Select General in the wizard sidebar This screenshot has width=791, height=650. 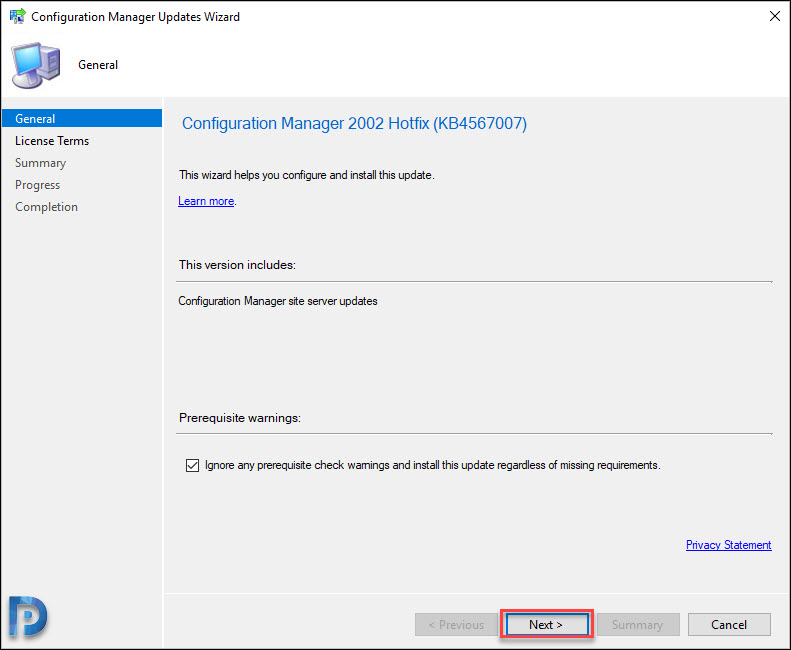(82, 118)
